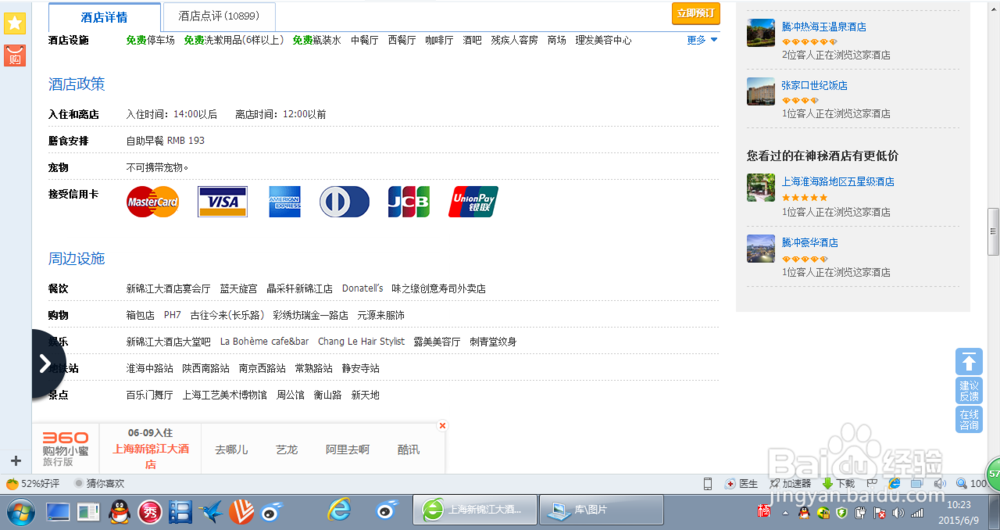The image size is (1000, 530).
Task: Select 阿里去啊 in price comparison bar
Action: (347, 450)
